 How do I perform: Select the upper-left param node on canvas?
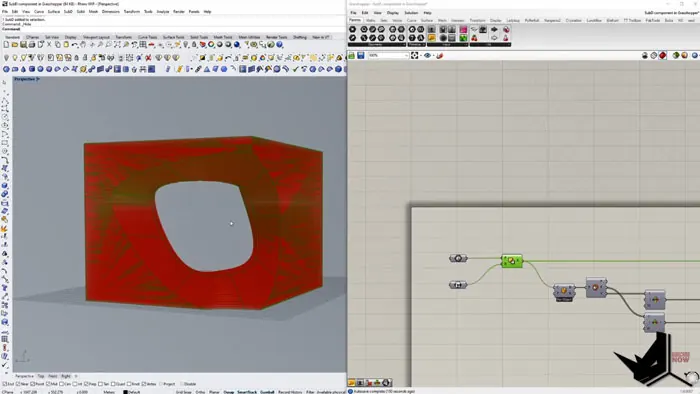pos(458,258)
